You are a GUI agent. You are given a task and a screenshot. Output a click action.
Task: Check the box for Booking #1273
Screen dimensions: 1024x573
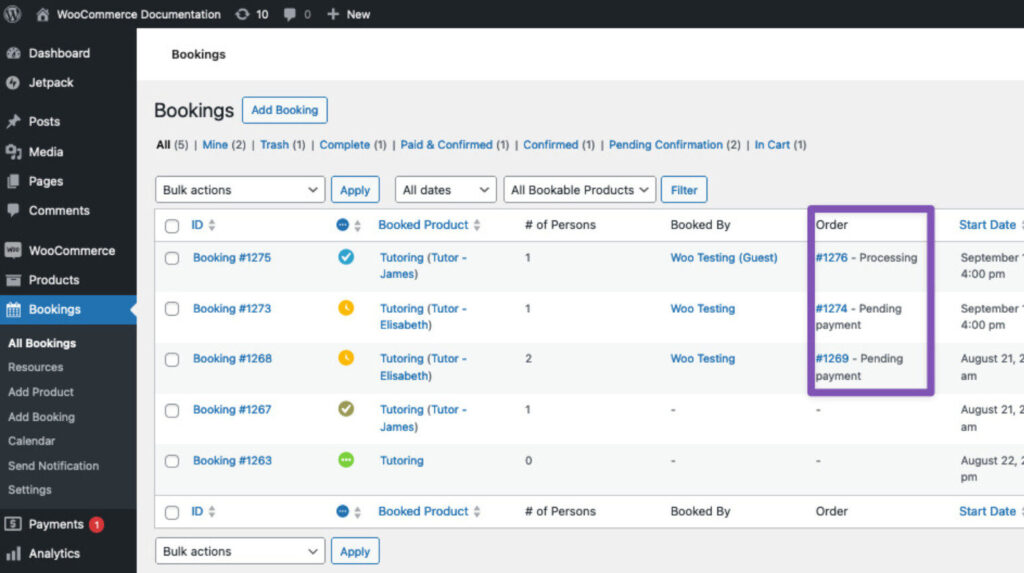[x=172, y=308]
